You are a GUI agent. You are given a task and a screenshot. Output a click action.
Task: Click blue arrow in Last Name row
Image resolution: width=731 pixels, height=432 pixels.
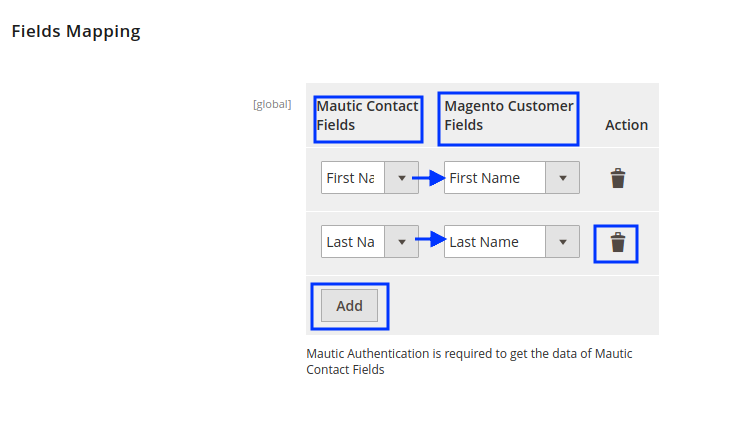pos(429,241)
